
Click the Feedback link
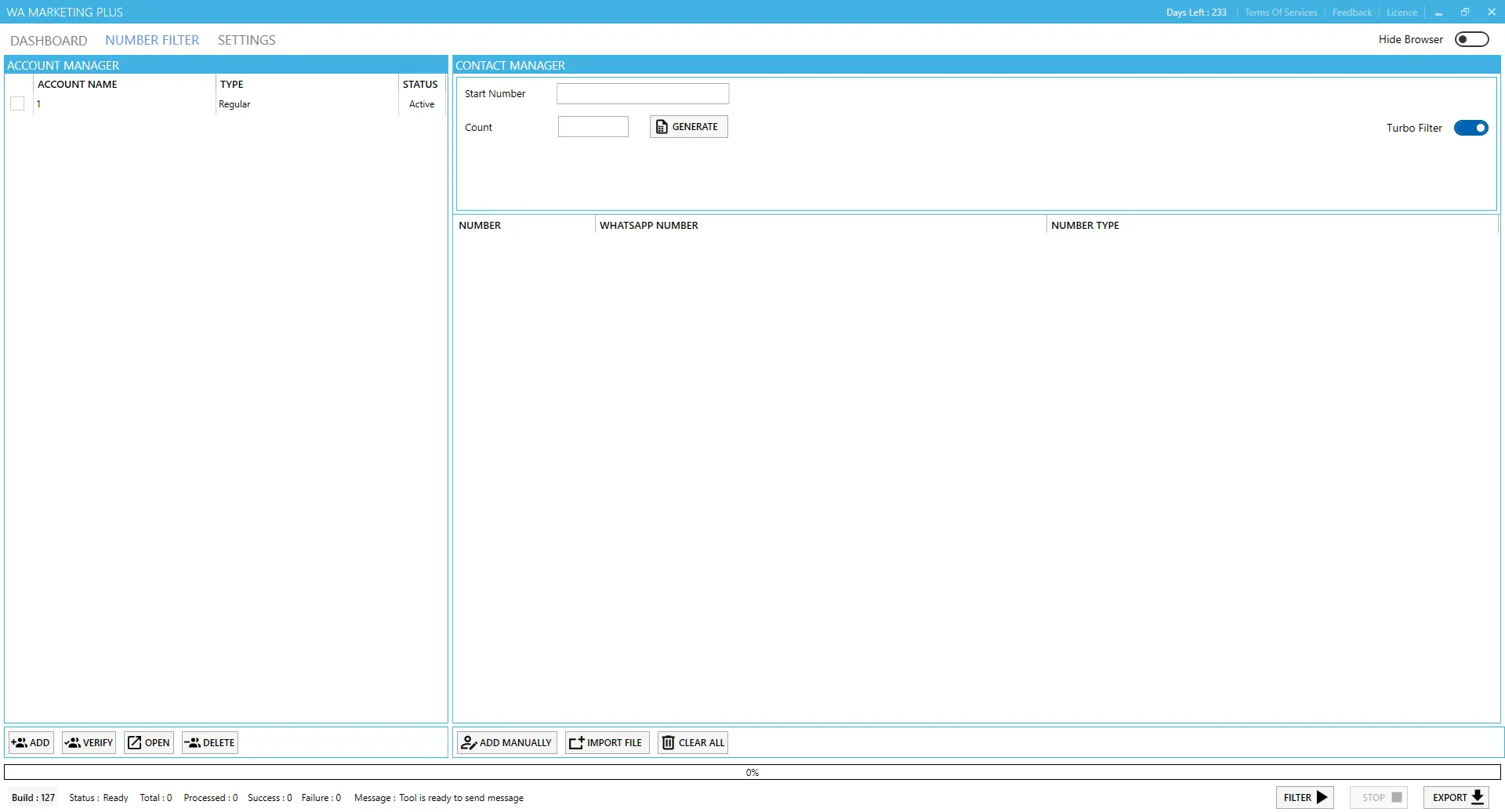(1351, 13)
